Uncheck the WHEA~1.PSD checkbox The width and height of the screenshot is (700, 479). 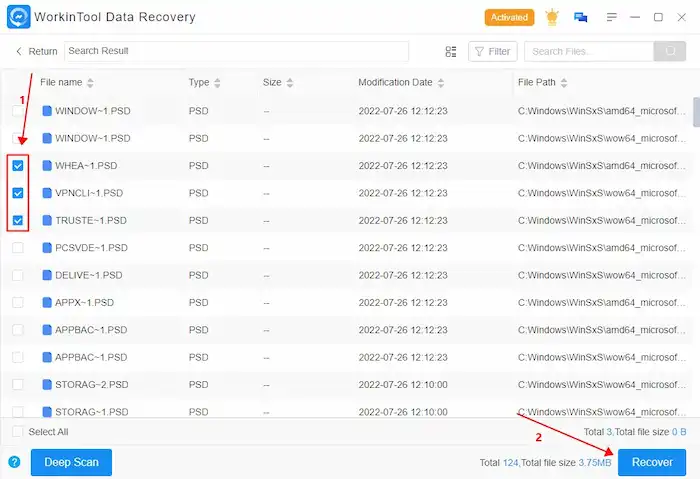pos(17,165)
